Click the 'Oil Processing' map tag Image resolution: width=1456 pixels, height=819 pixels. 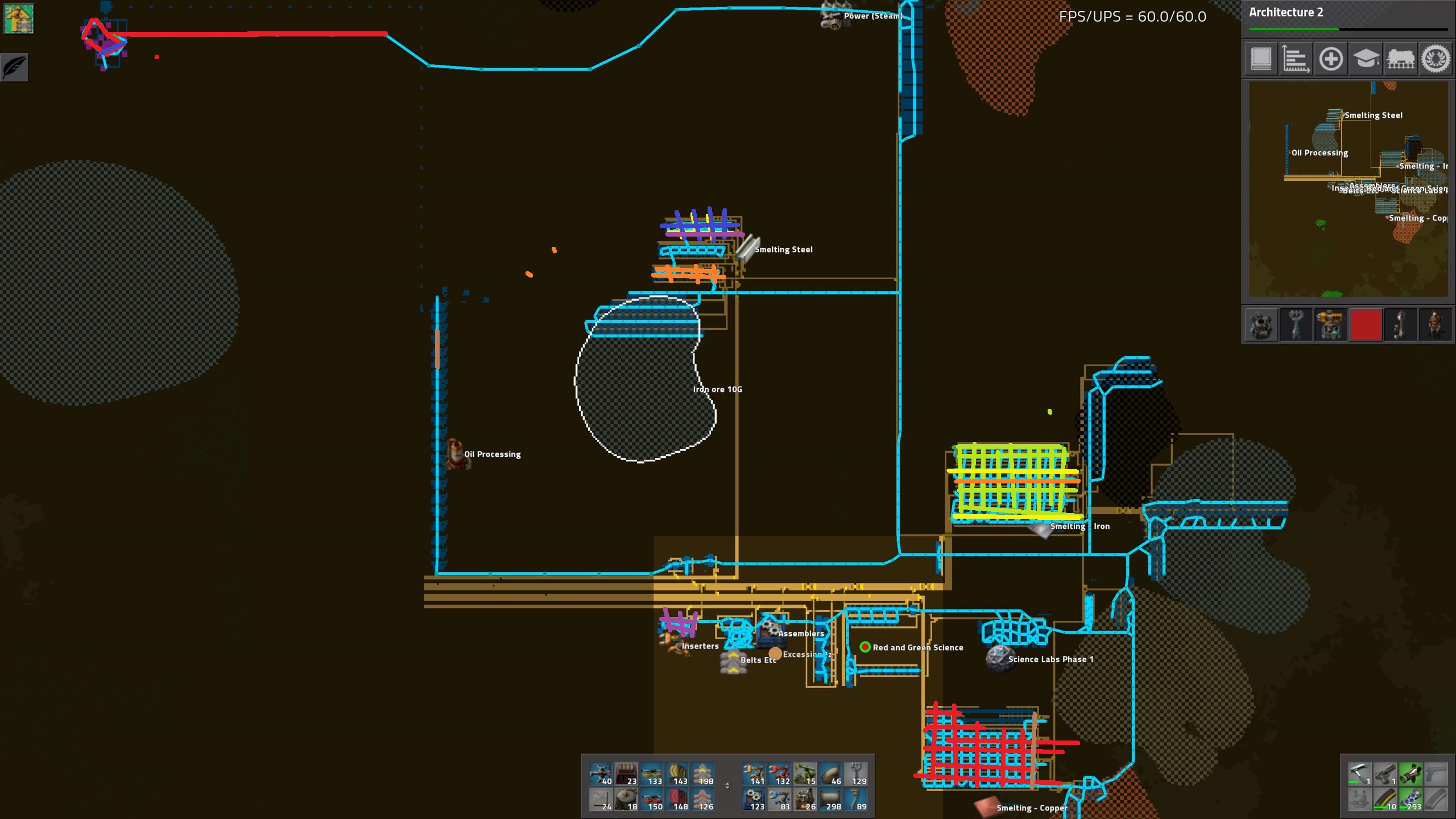point(492,454)
